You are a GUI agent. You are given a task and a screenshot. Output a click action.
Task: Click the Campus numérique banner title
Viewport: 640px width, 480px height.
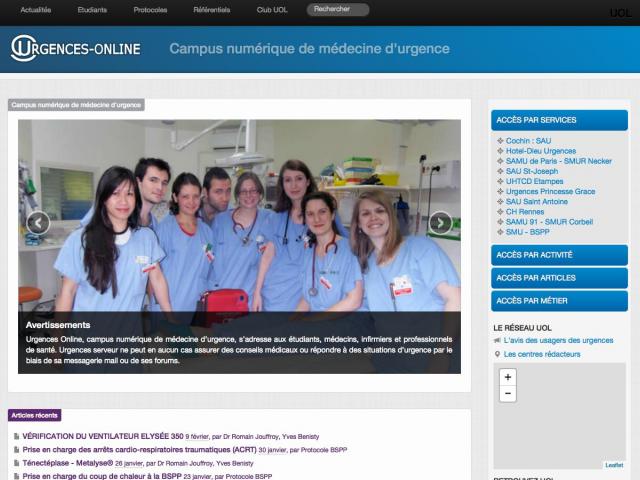[x=309, y=49]
